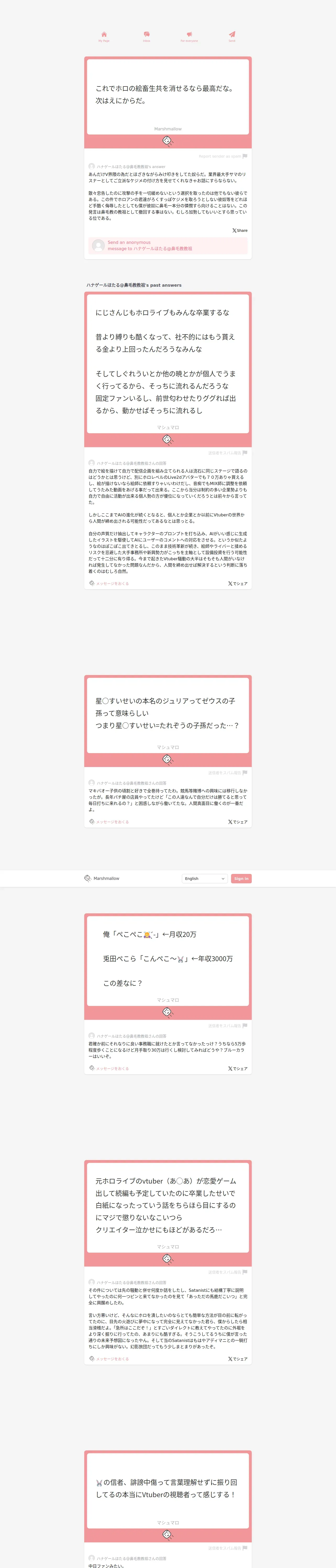
Task: Open the Inbox in the top navigation
Action: tap(146, 37)
